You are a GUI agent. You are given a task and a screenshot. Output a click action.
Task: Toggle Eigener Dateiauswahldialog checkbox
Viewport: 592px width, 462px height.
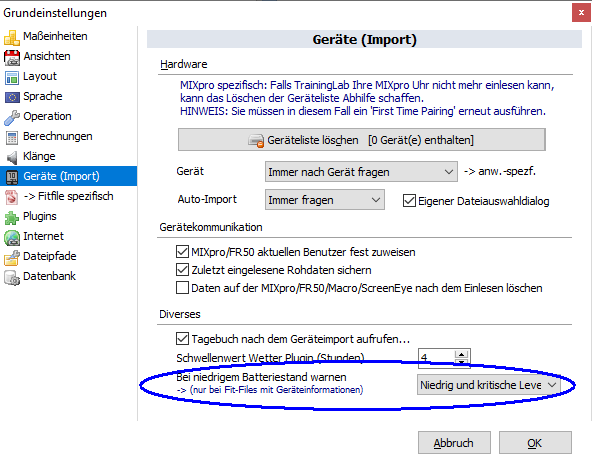[x=409, y=201]
